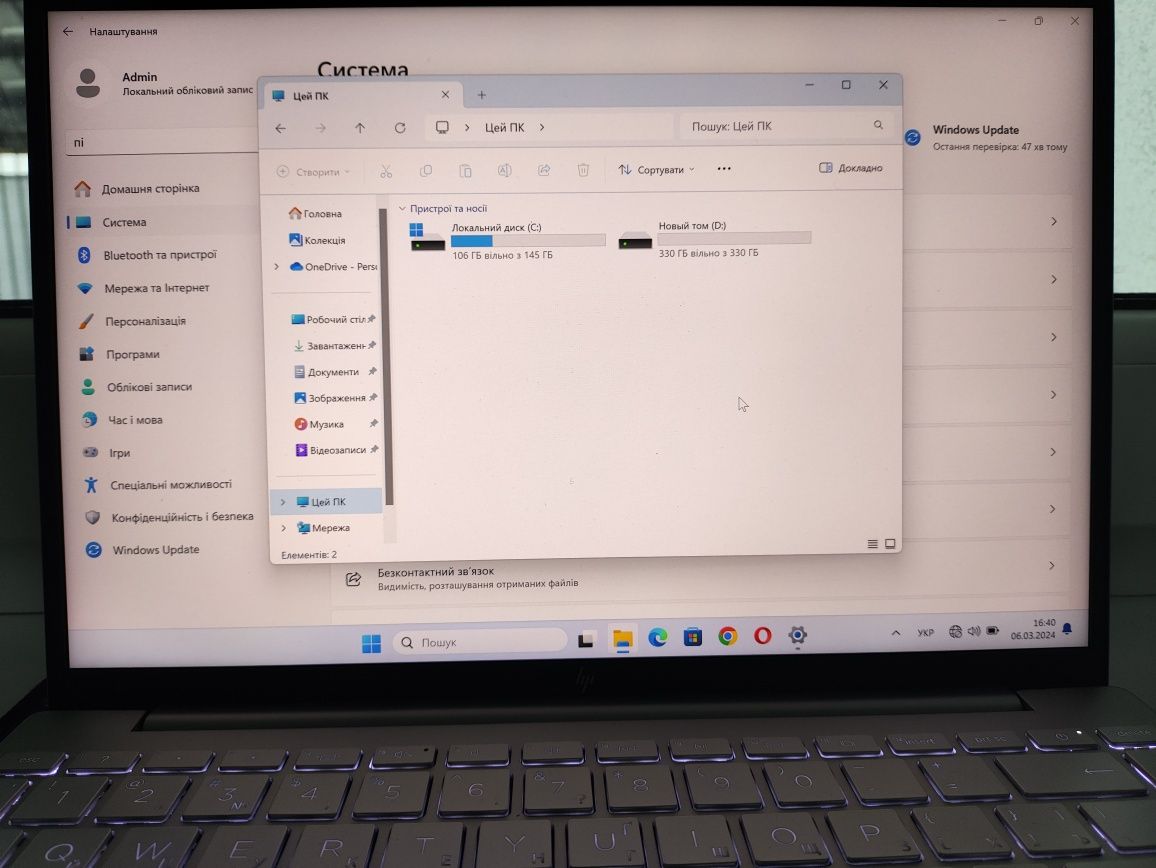The width and height of the screenshot is (1156, 868).
Task: Click the Copy icon in Explorer toolbar
Action: [426, 171]
